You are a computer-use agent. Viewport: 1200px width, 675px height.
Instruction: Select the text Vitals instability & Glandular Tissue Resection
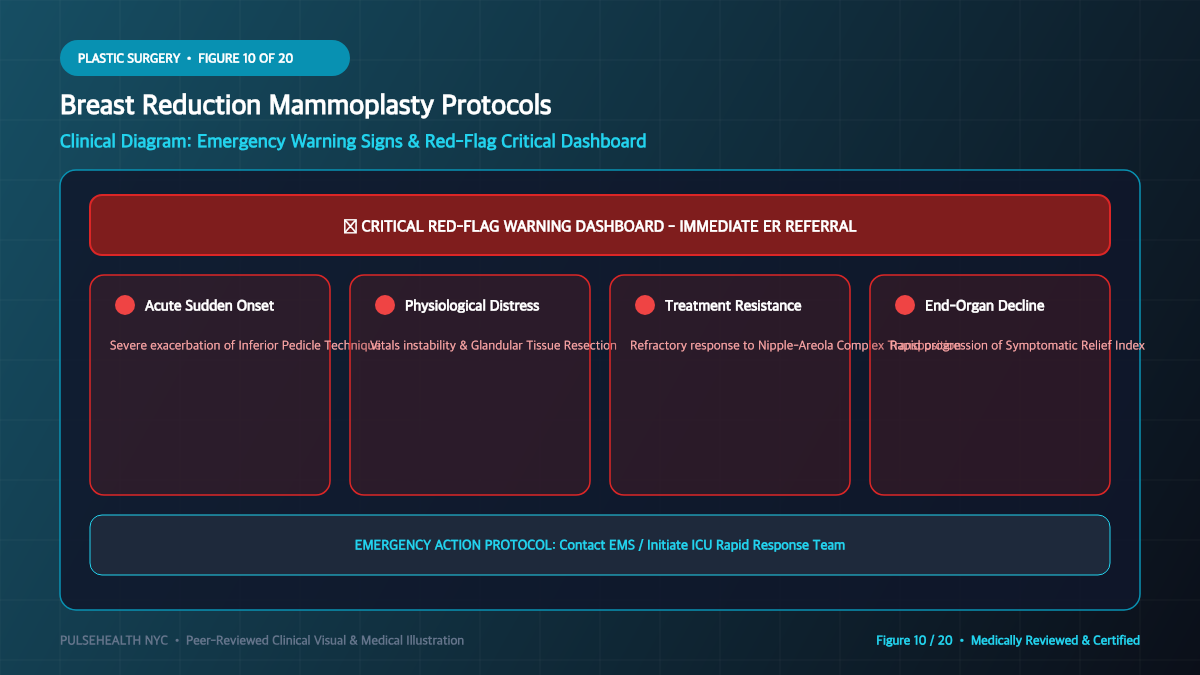tap(493, 345)
